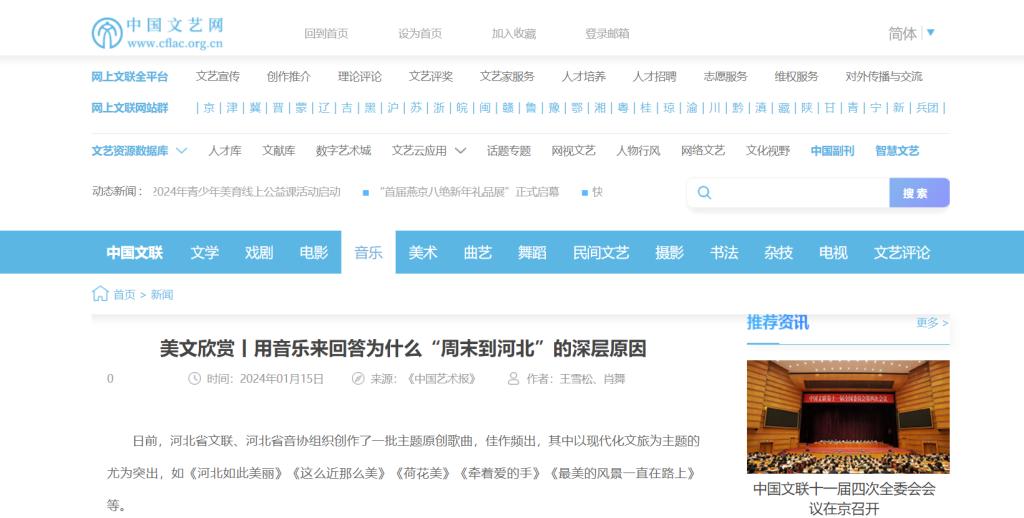Open the 中国文联 conference thumbnail image
The image size is (1024, 518).
(848, 416)
